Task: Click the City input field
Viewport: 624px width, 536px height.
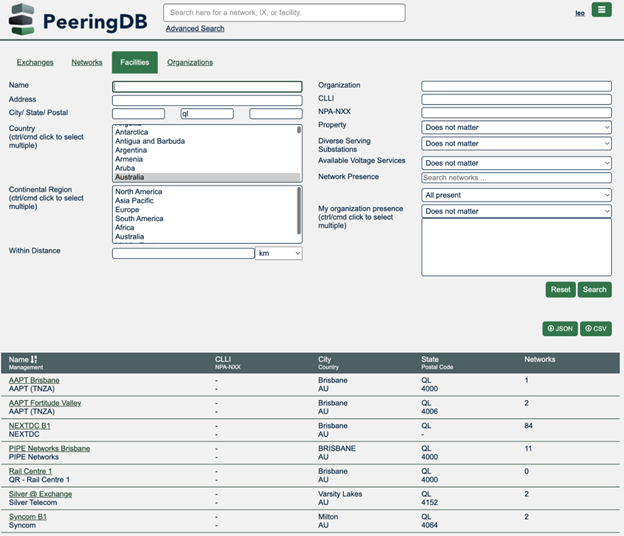Action: pos(138,114)
